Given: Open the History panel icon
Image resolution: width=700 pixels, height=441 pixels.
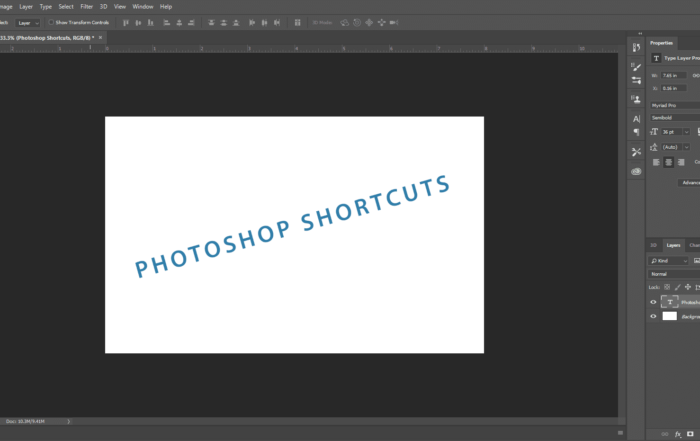Looking at the screenshot, I should tap(636, 47).
